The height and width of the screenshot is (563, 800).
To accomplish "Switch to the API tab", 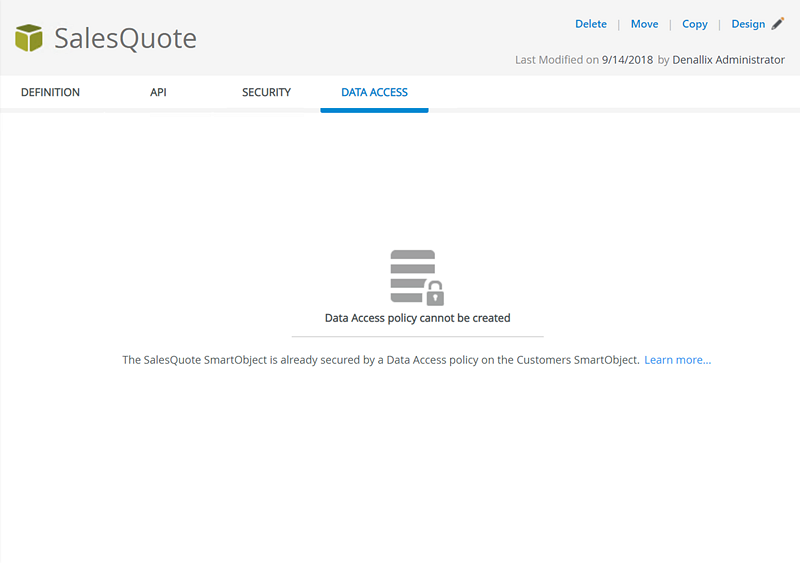I will (158, 92).
